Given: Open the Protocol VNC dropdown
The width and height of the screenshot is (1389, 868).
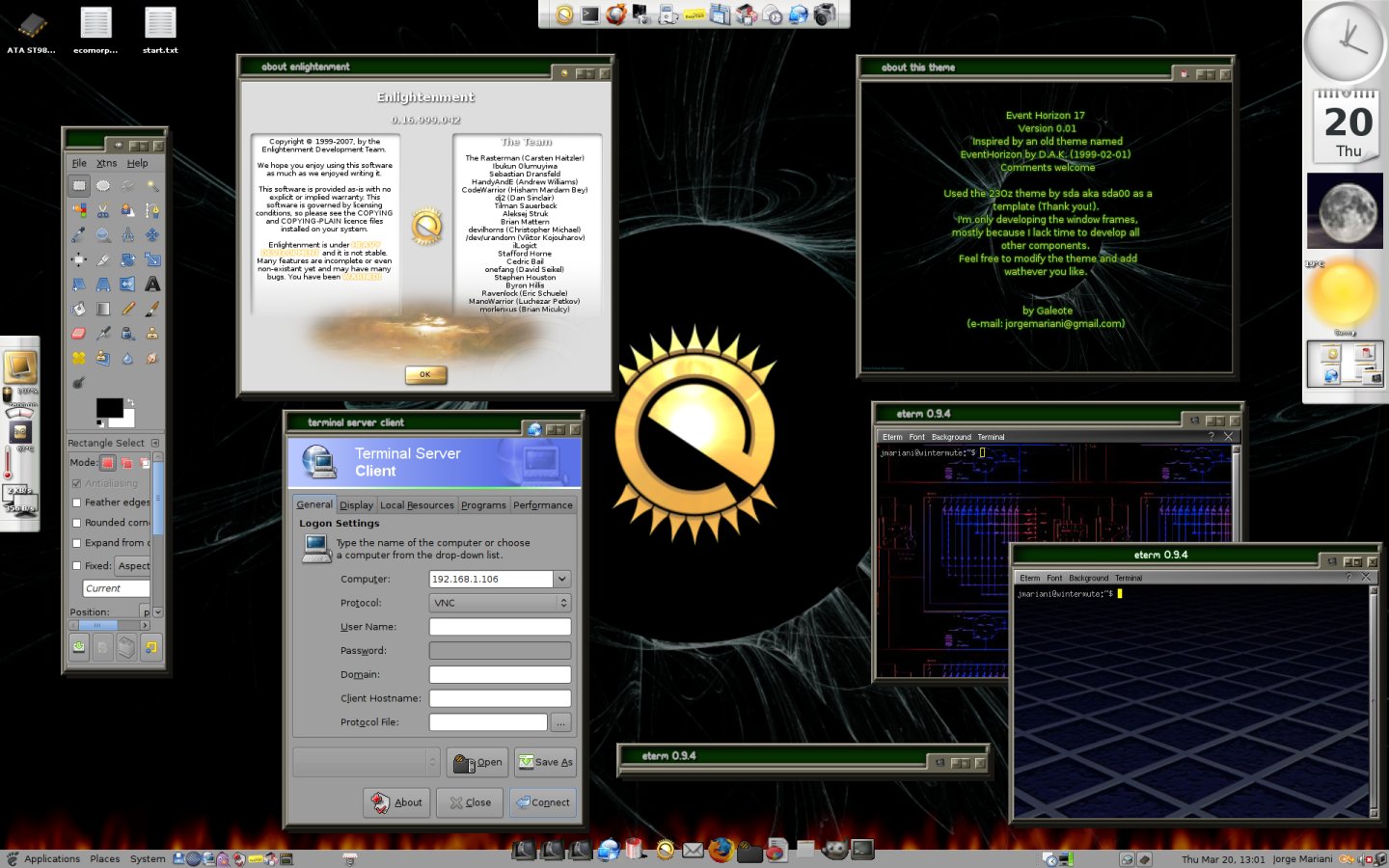Looking at the screenshot, I should tap(500, 603).
